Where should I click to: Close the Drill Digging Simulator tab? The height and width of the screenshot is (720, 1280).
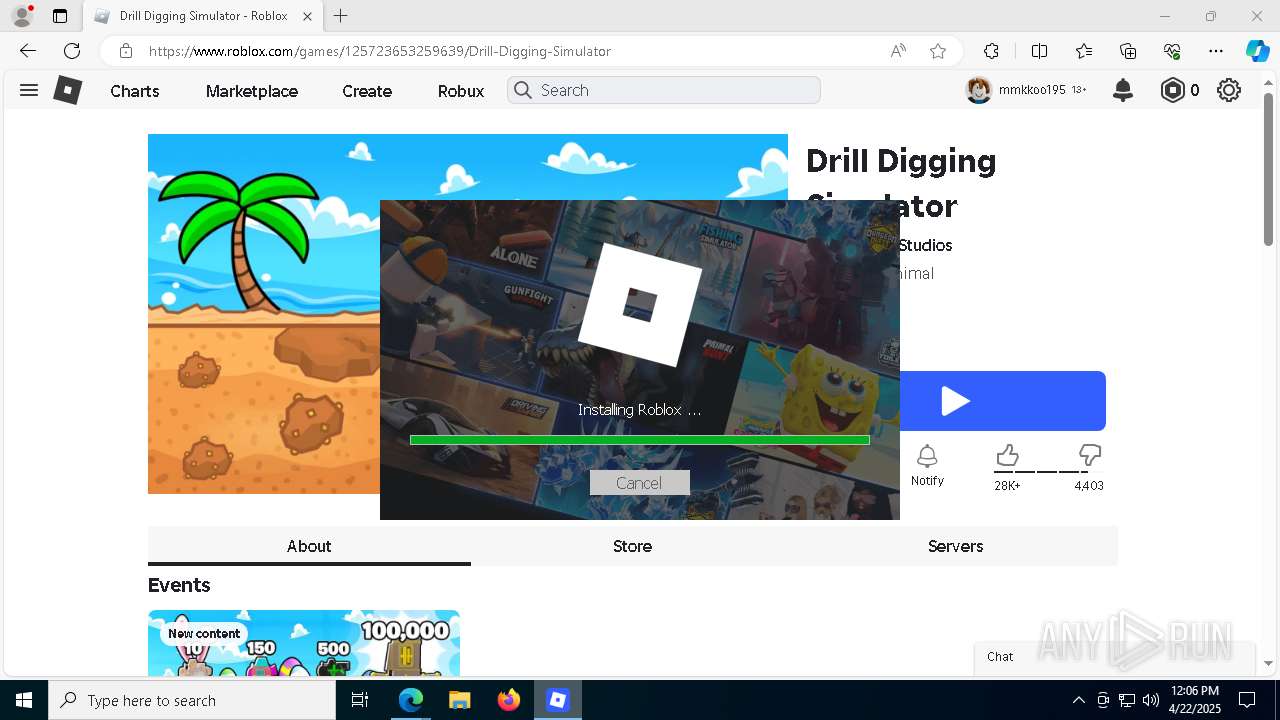click(307, 16)
